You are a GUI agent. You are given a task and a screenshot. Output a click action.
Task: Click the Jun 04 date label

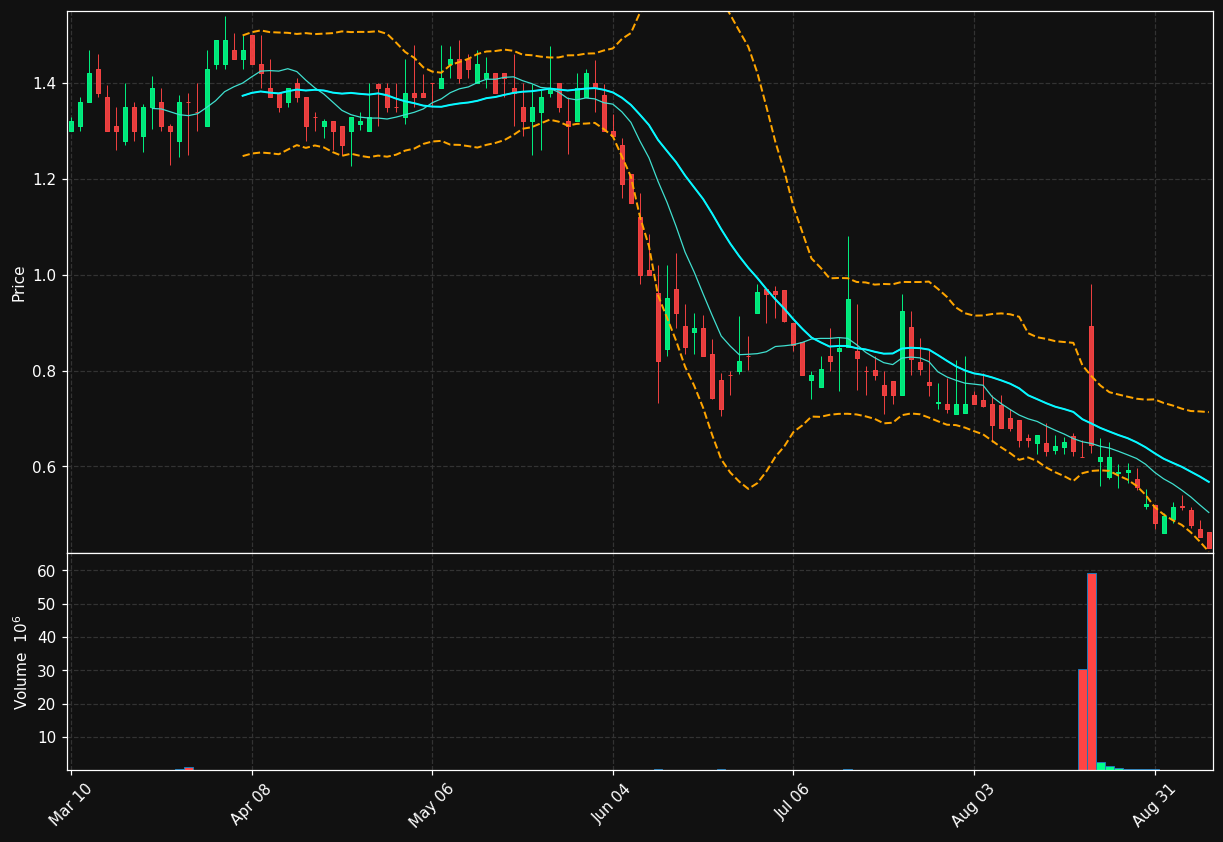[612, 803]
